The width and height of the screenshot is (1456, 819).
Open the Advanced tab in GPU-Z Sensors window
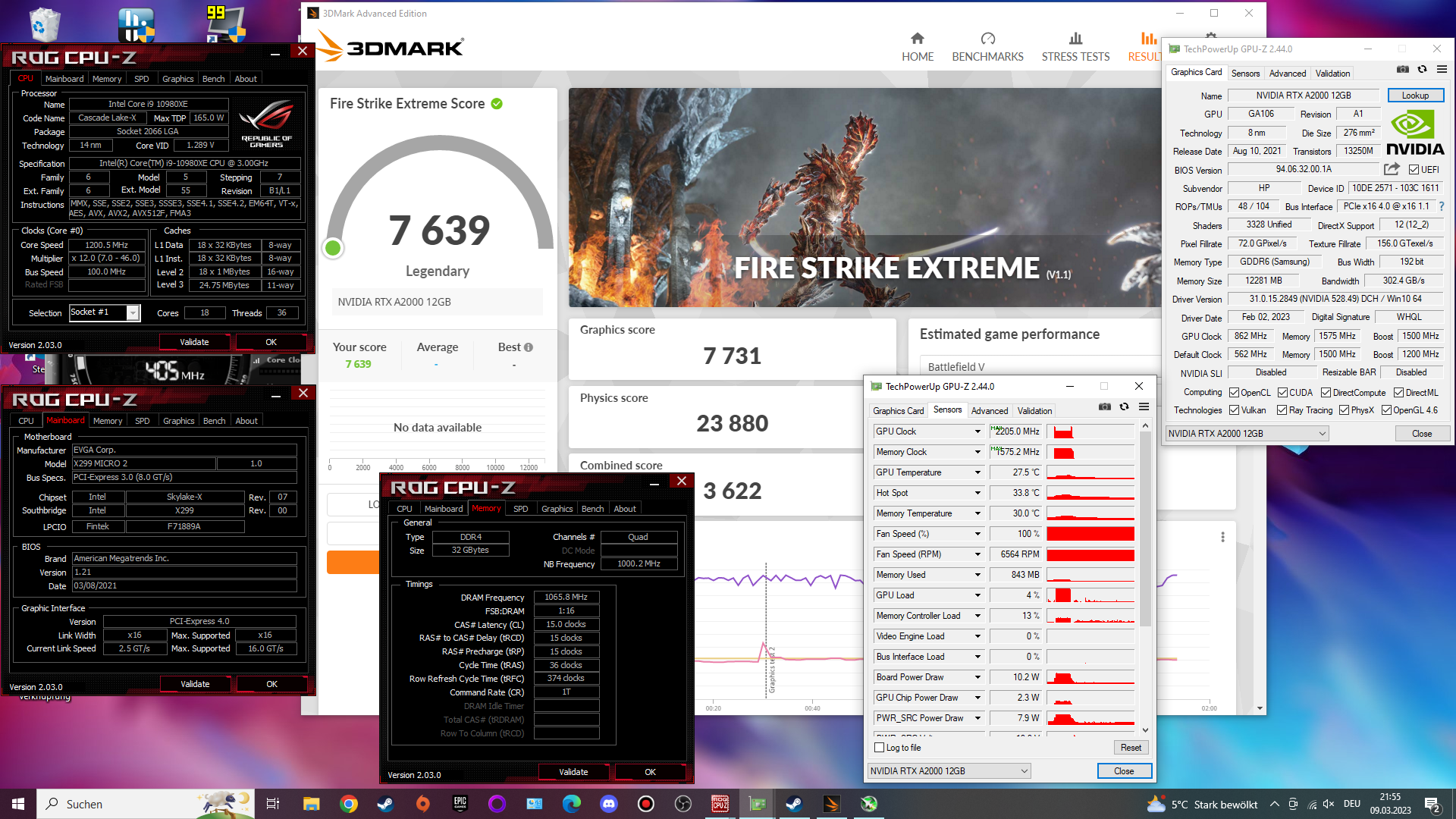point(990,411)
